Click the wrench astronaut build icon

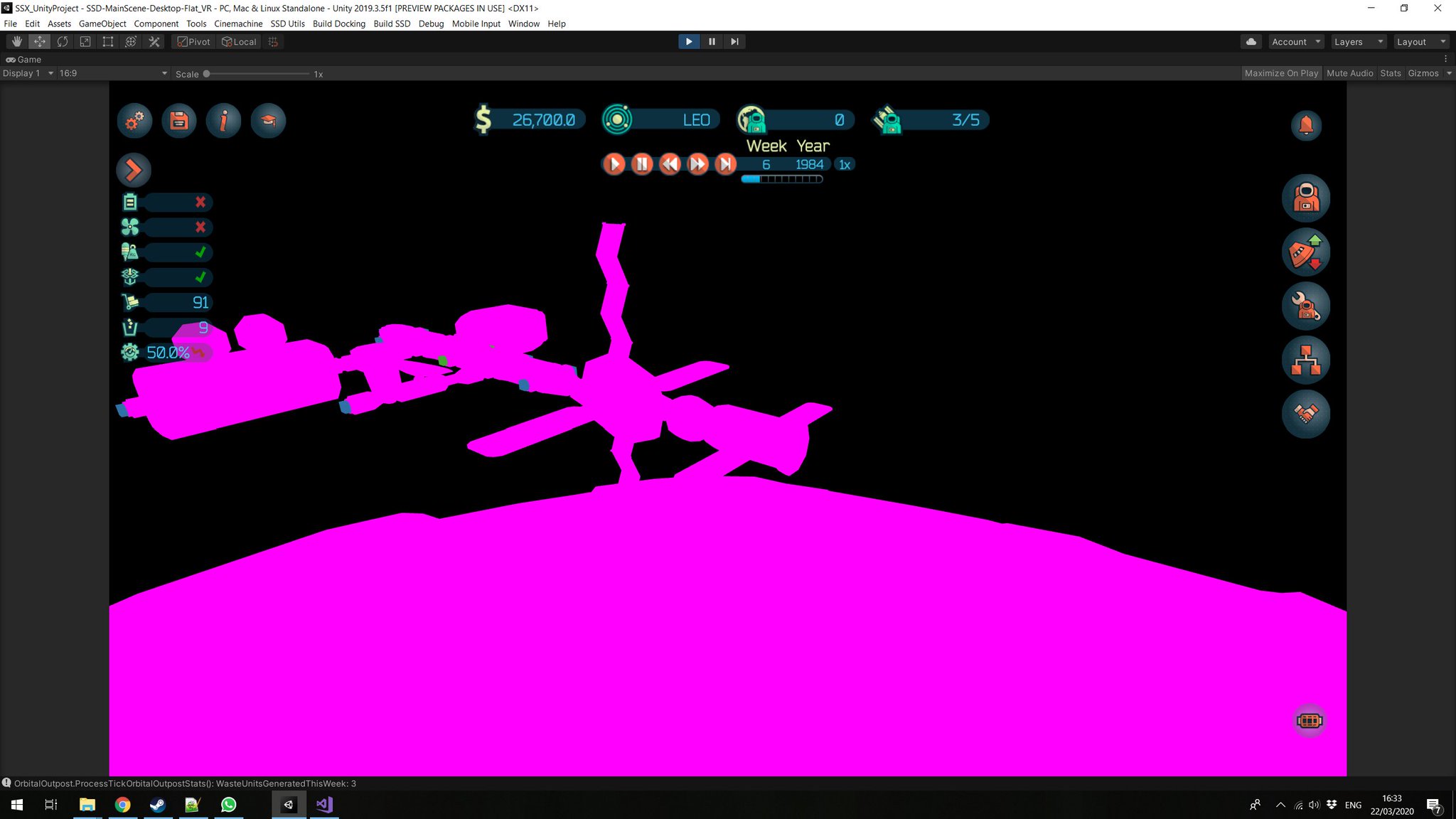1306,306
